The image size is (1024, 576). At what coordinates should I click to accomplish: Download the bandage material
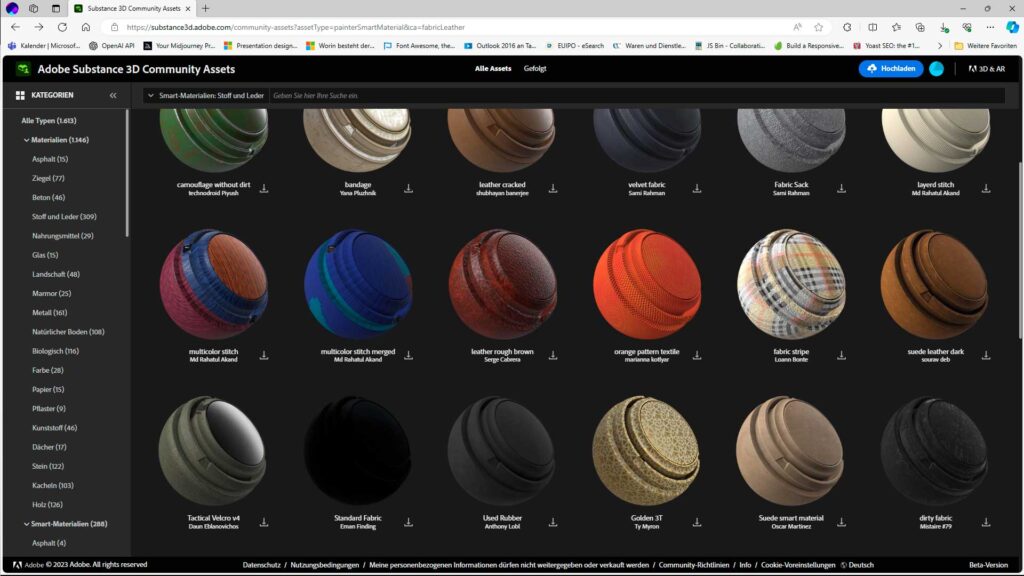[x=408, y=188]
